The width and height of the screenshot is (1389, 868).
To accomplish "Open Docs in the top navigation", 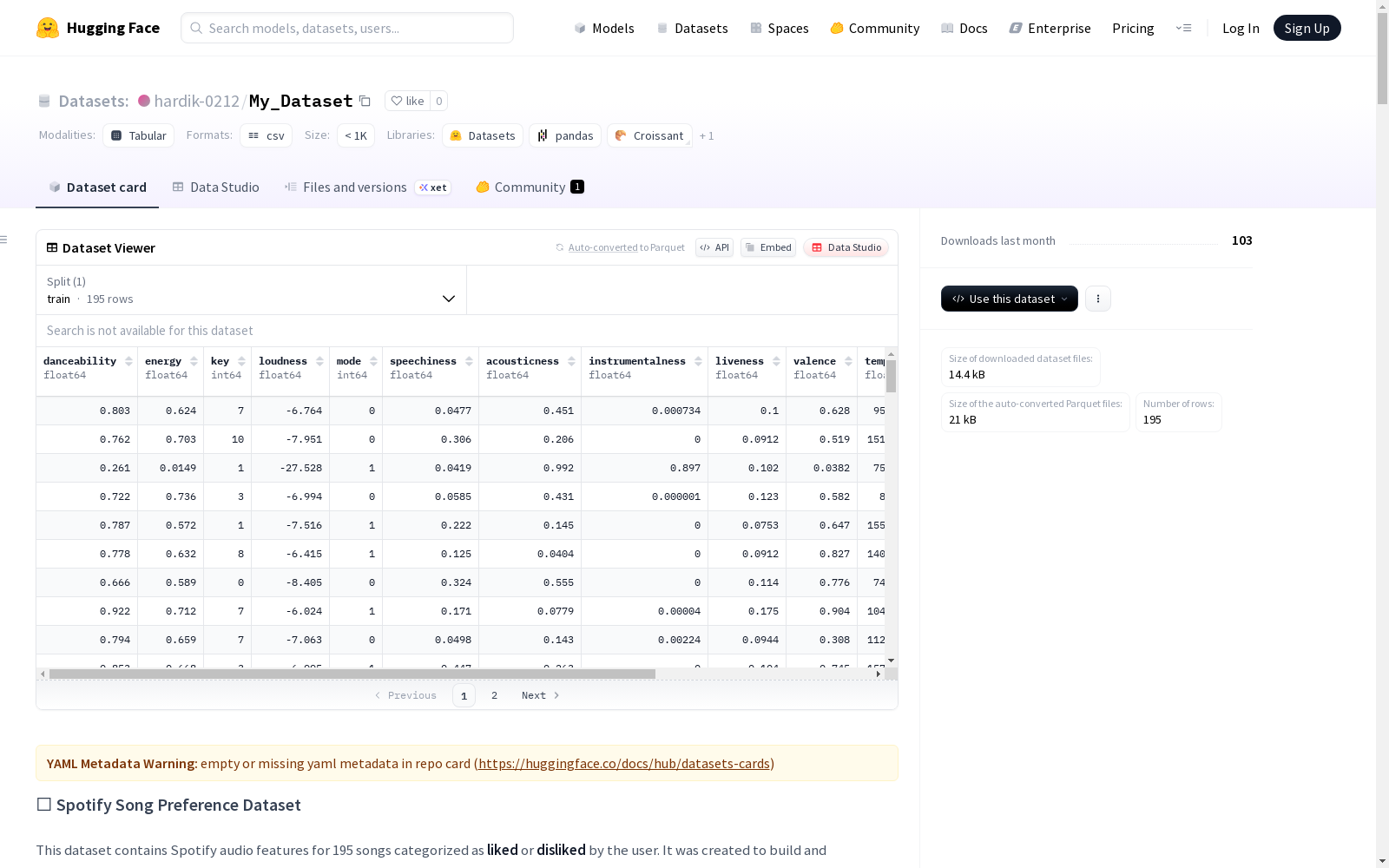I will coord(964,28).
